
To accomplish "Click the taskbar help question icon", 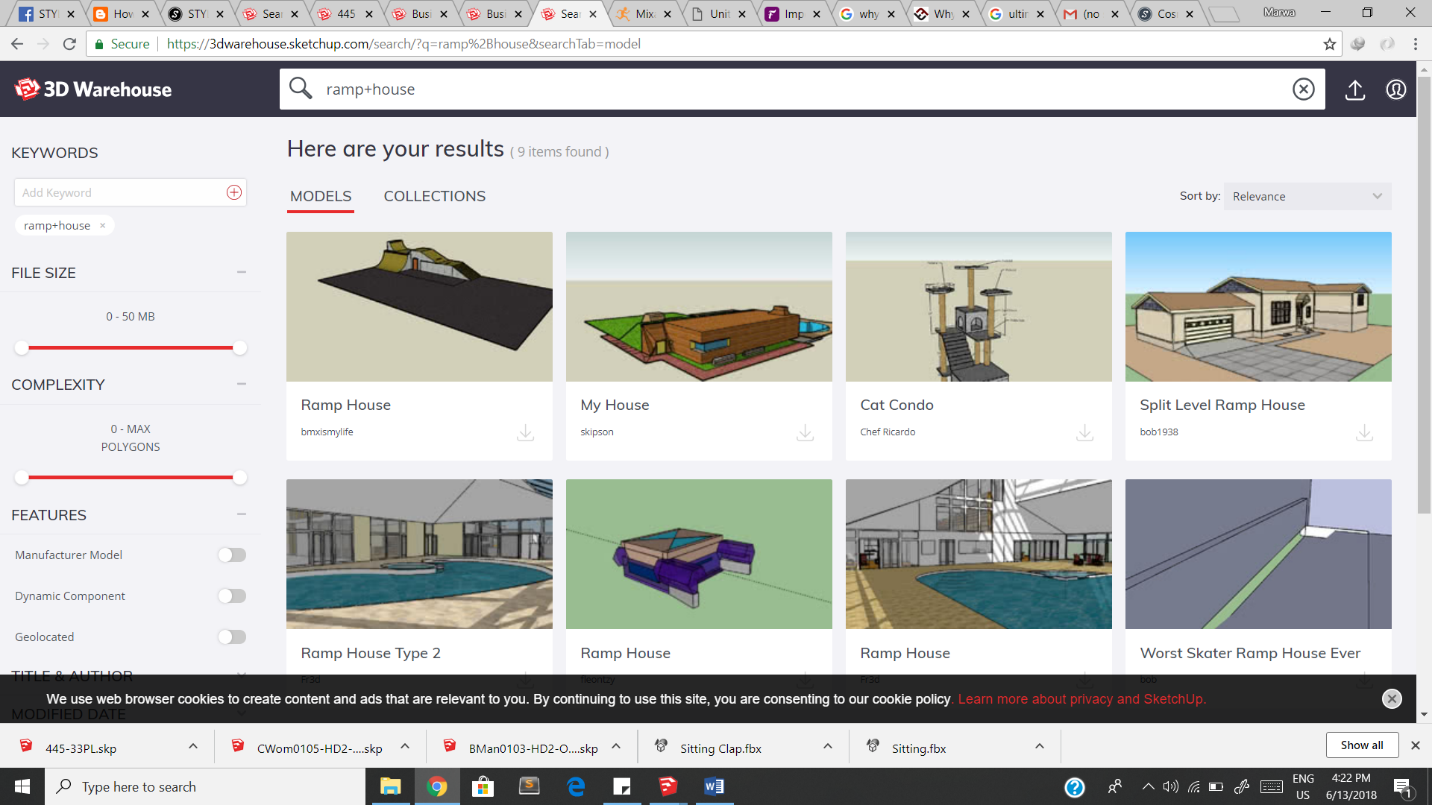I will point(1074,786).
